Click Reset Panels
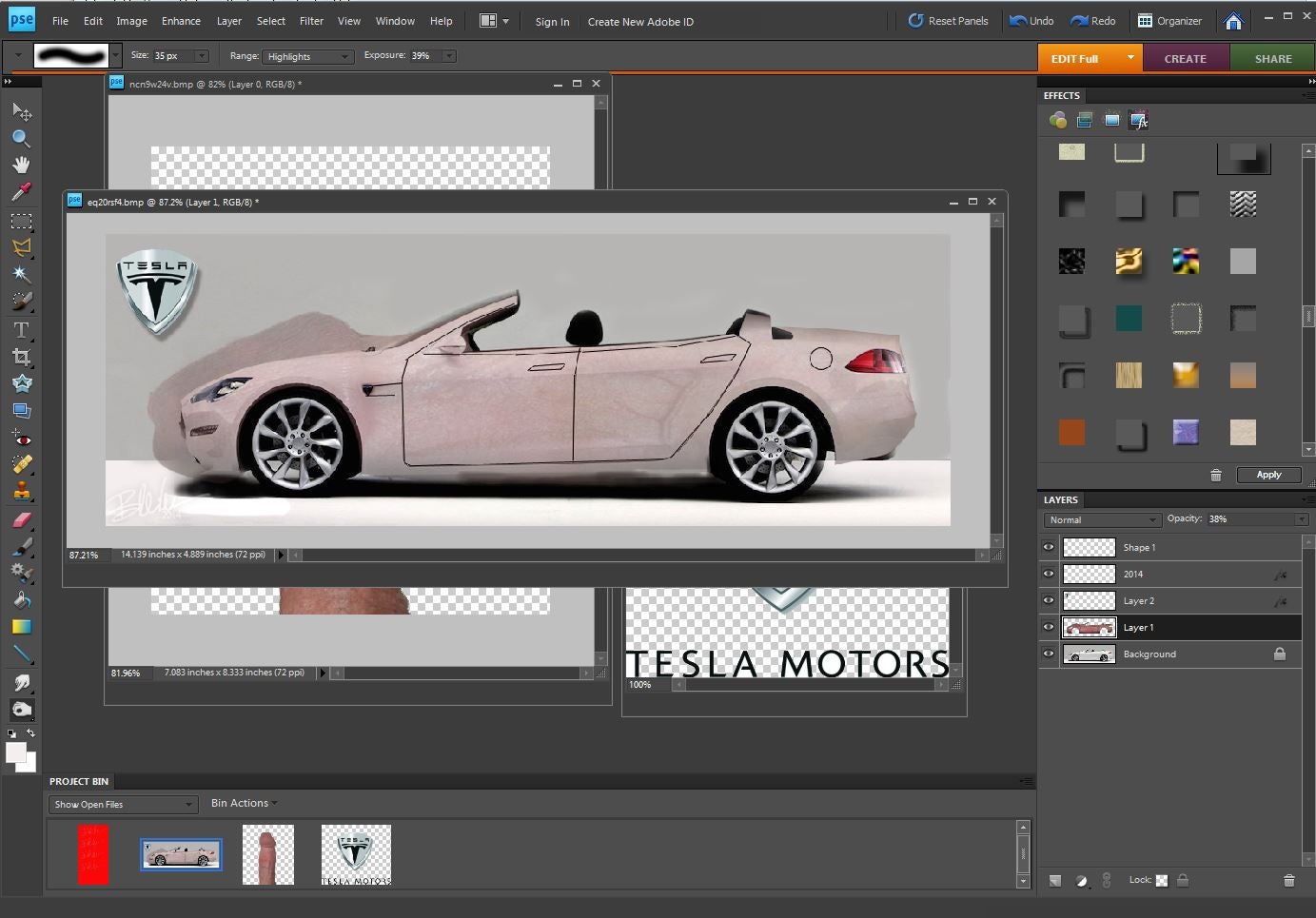 [948, 21]
